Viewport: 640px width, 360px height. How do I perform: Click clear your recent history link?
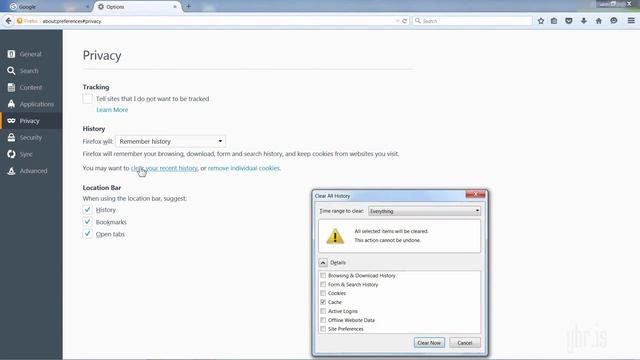tap(164, 168)
